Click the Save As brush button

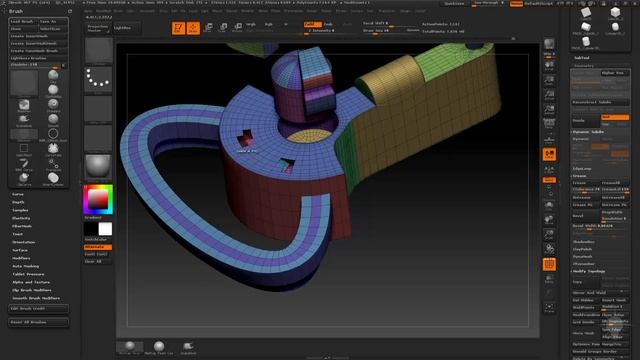click(52, 22)
